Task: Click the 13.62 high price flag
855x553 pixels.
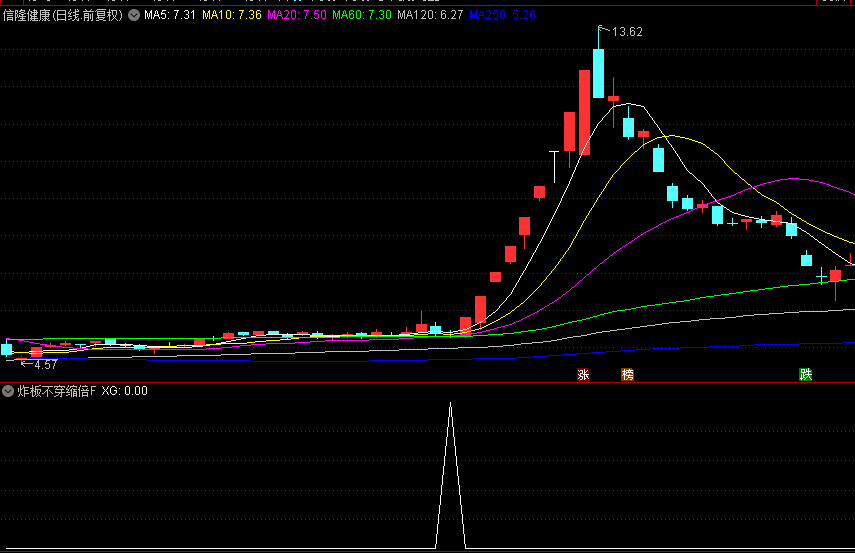Action: click(626, 32)
